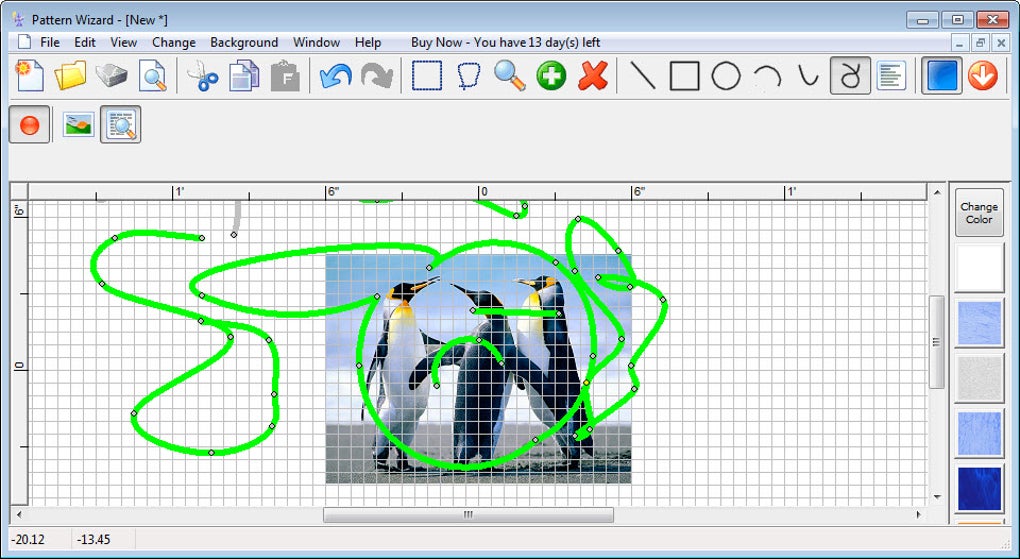Open the Window menu
The height and width of the screenshot is (559, 1020).
coord(316,42)
